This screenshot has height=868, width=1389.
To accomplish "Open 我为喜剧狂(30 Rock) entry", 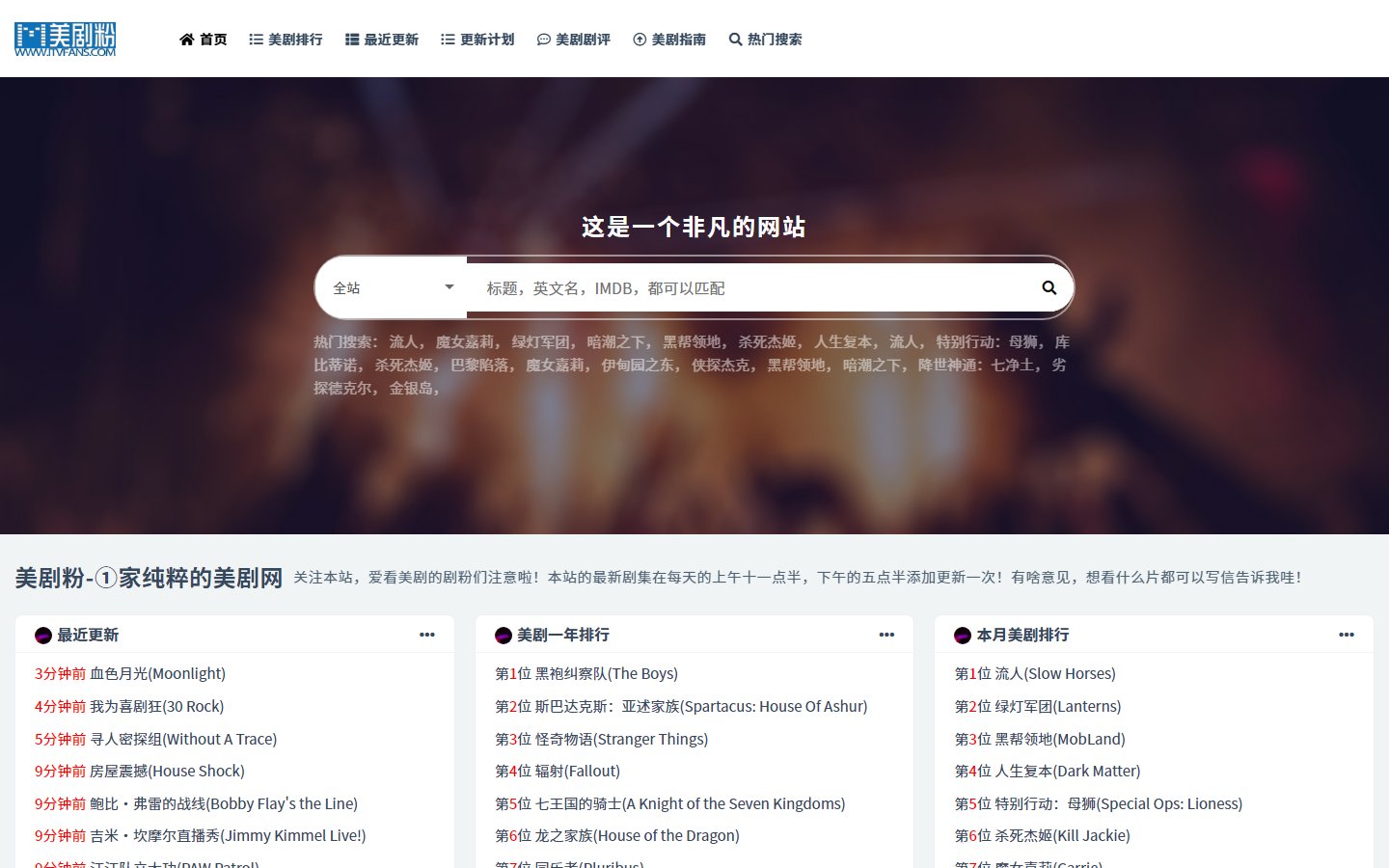I will [x=156, y=707].
